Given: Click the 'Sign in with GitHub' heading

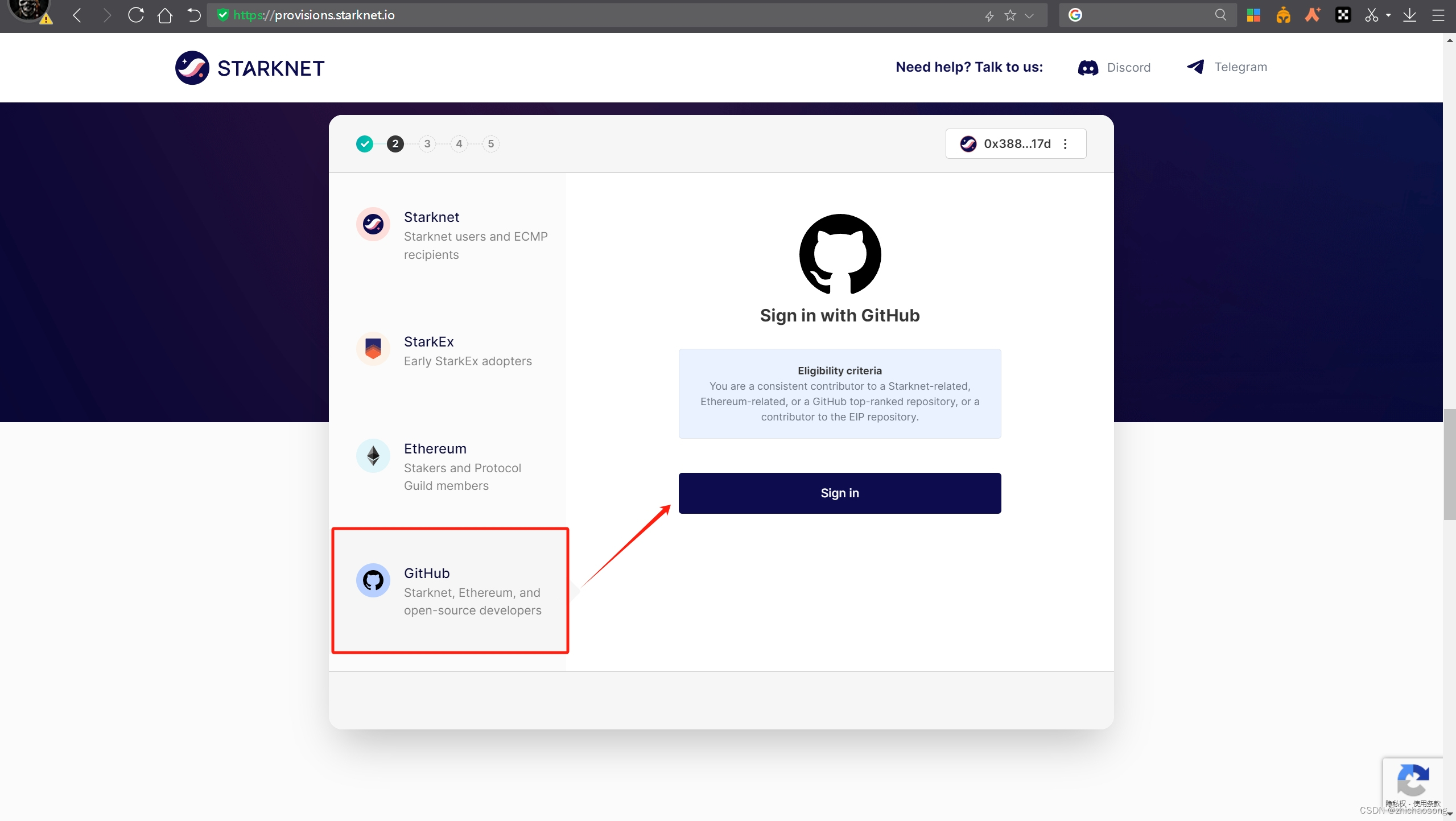Looking at the screenshot, I should click(x=839, y=316).
